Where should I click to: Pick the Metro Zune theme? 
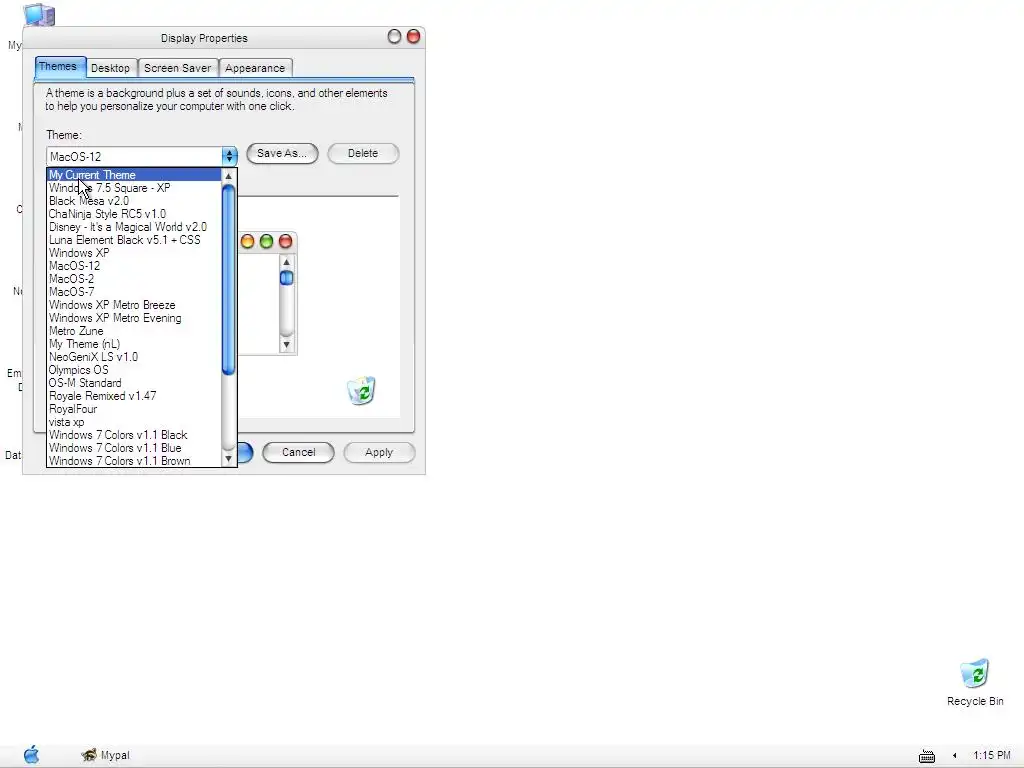[x=135, y=331]
